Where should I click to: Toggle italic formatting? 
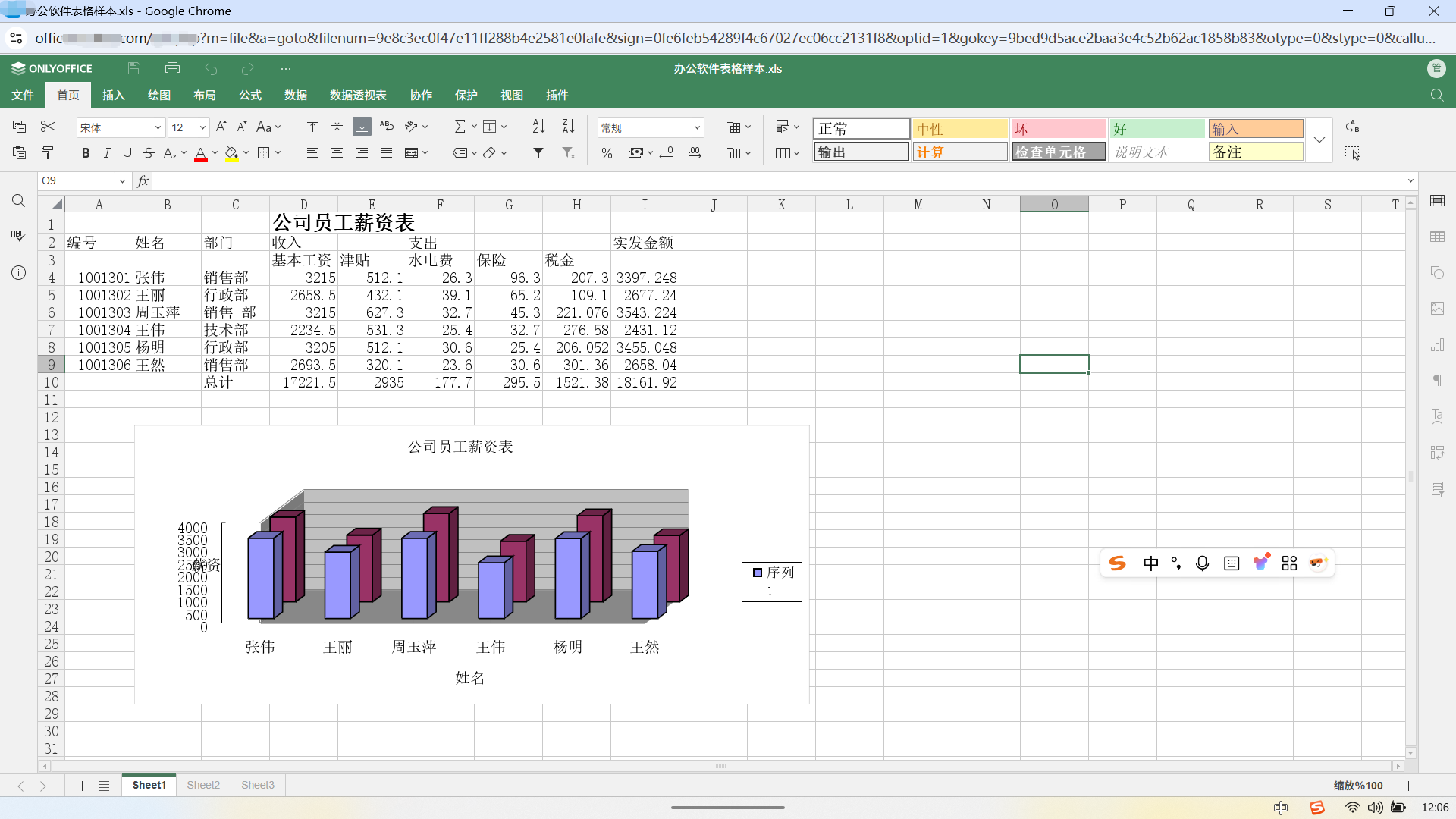(107, 153)
